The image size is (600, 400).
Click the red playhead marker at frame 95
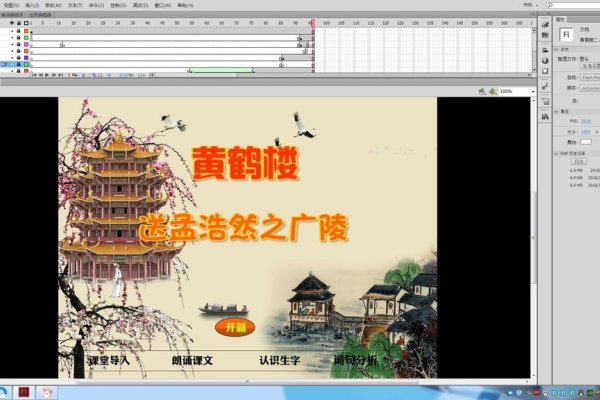coord(313,23)
